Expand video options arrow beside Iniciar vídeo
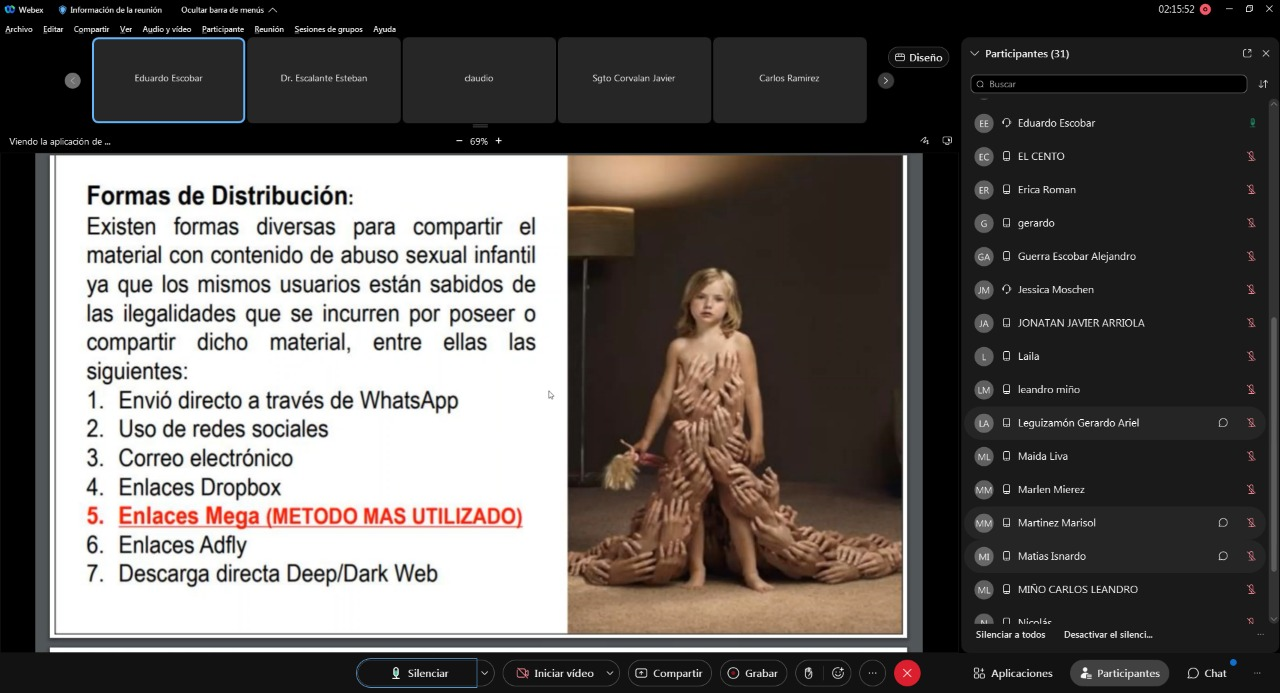The width and height of the screenshot is (1280, 693). click(x=610, y=673)
